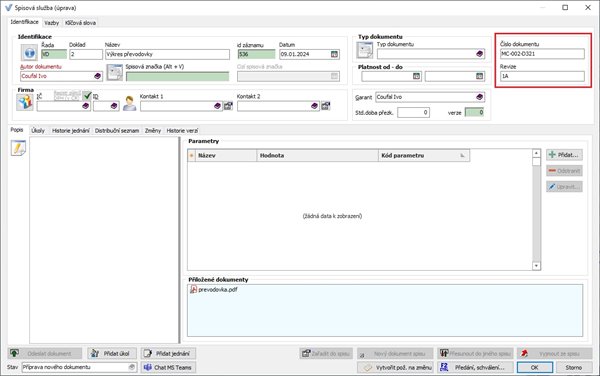
Task: Open Platnost od calendar dropdown
Action: 416,76
